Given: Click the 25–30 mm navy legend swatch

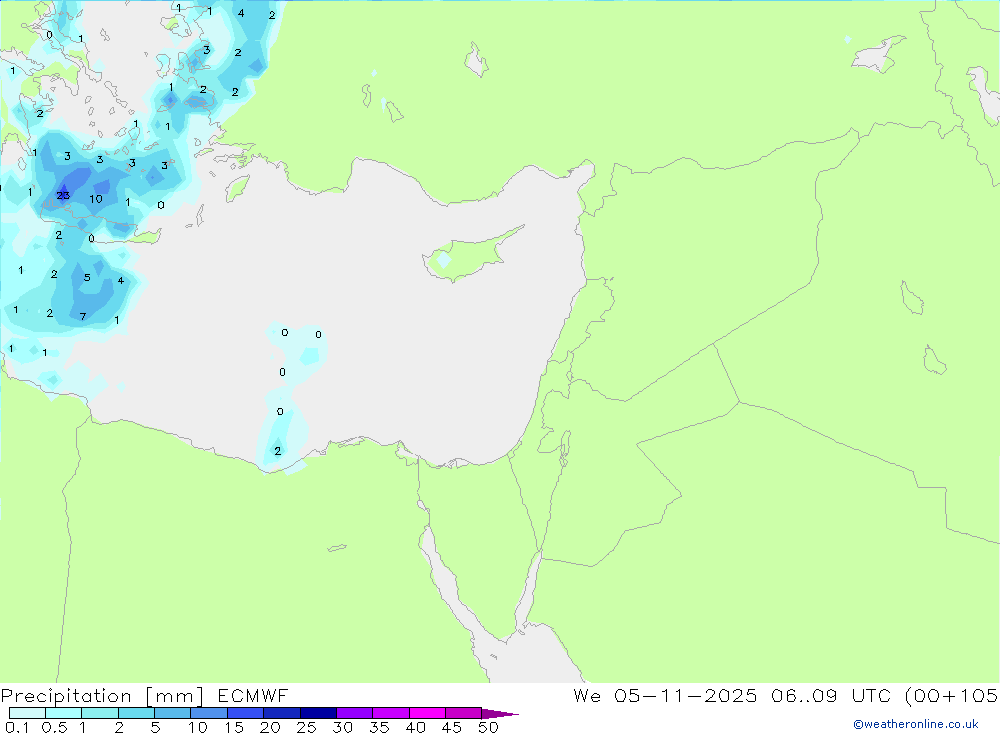Looking at the screenshot, I should pyautogui.click(x=318, y=713).
